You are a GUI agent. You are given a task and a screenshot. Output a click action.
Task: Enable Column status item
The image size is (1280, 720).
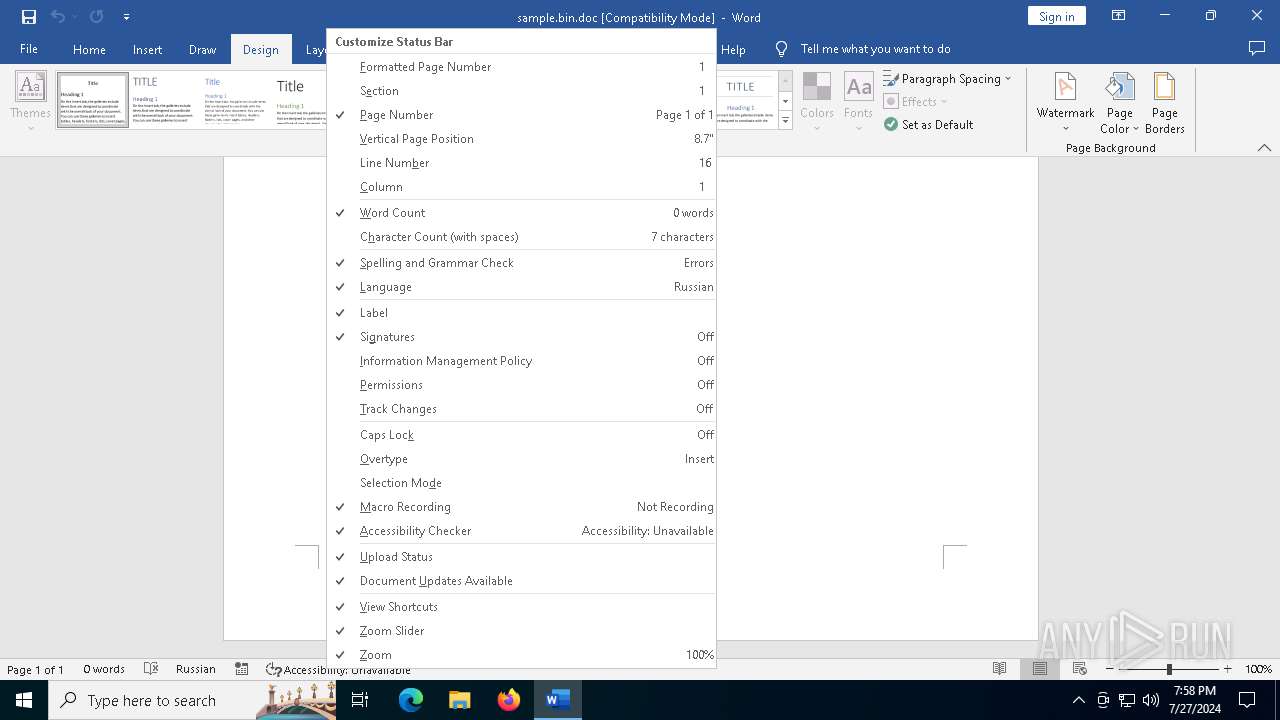(x=521, y=187)
